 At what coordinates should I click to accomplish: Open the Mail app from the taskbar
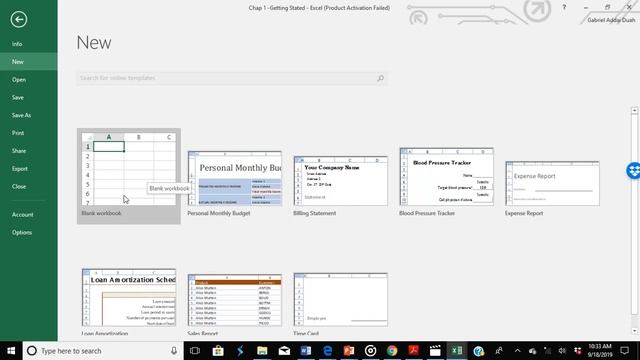tap(284, 351)
